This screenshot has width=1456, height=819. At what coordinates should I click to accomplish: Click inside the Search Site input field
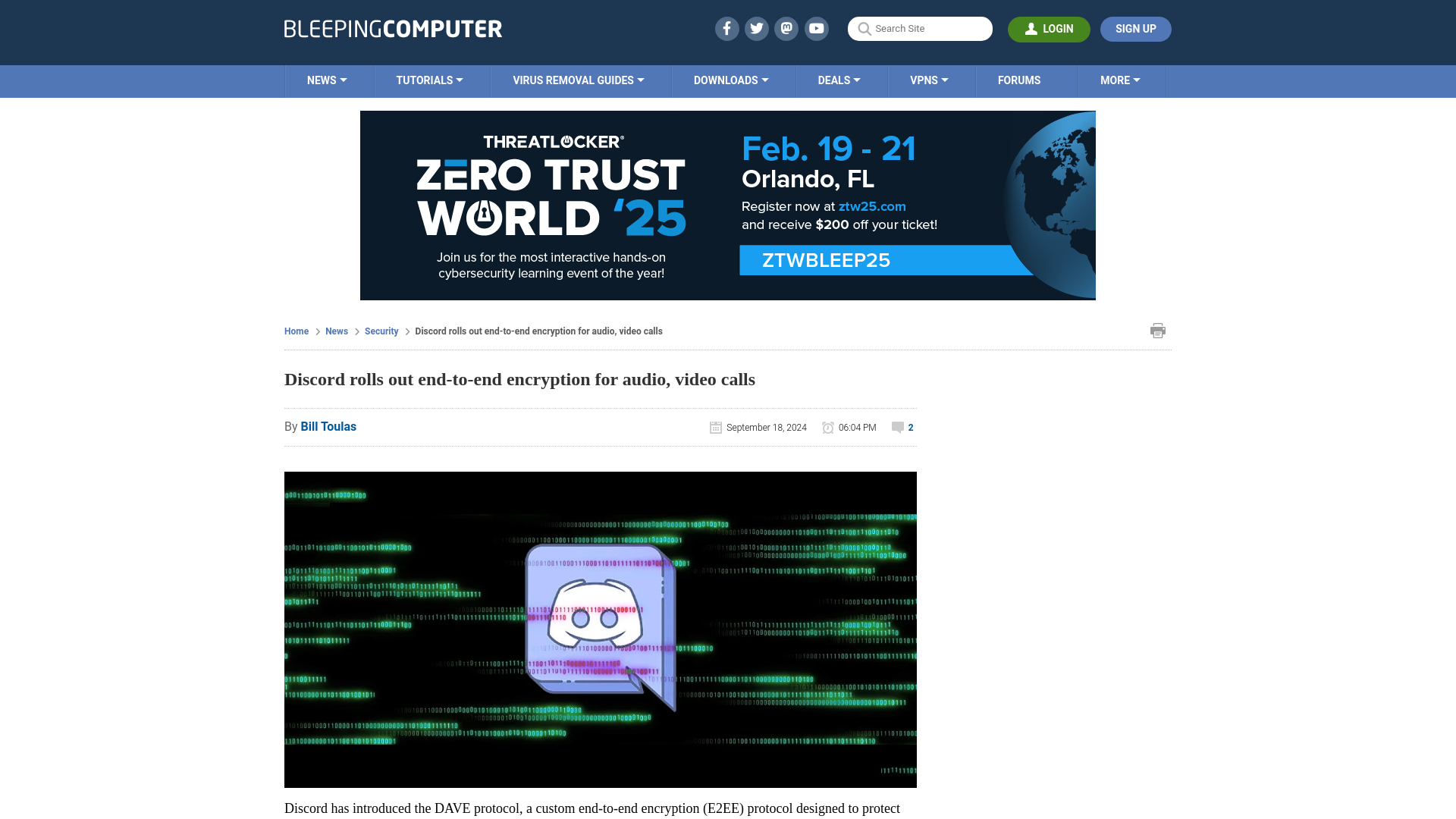[920, 28]
